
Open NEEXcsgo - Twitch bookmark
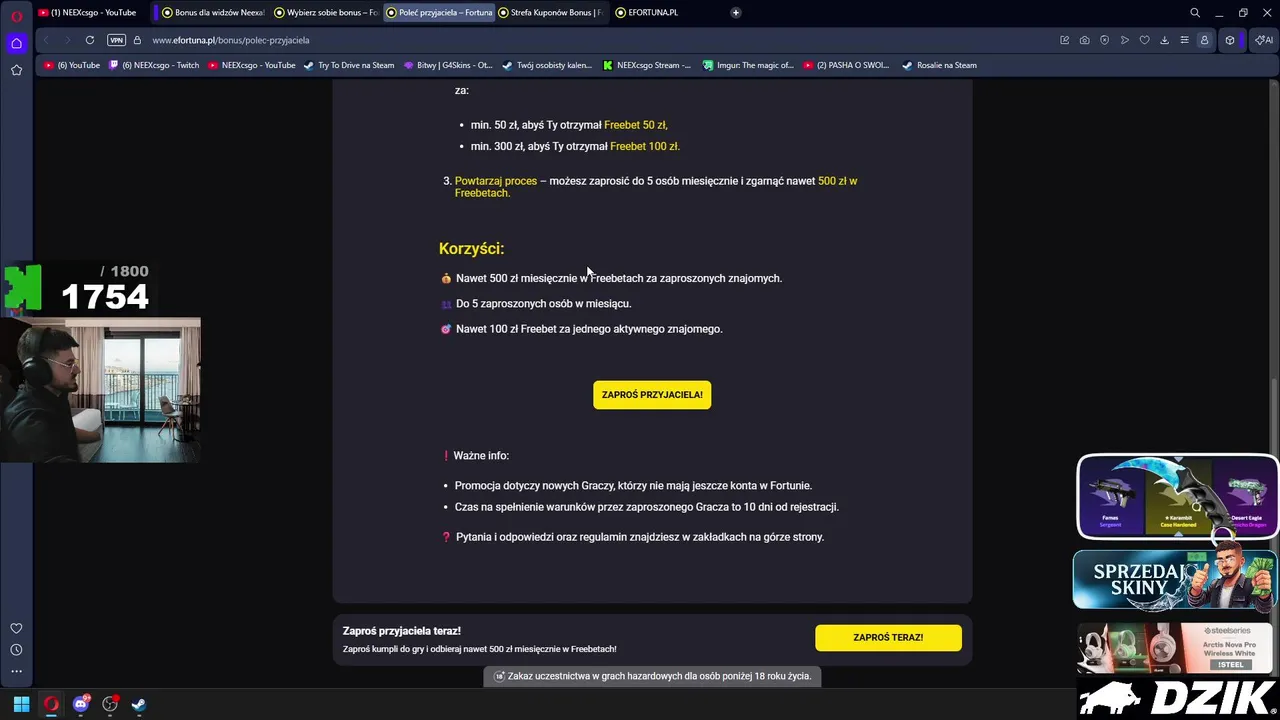[x=154, y=65]
